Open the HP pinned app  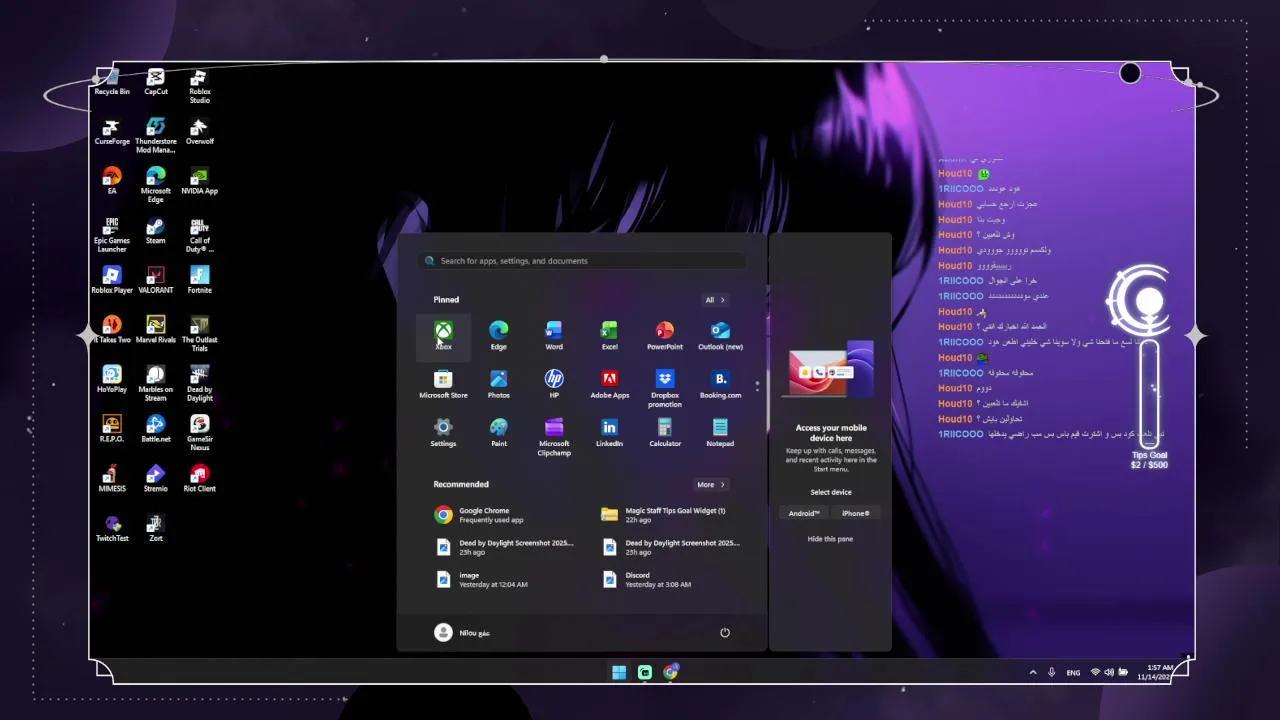554,384
